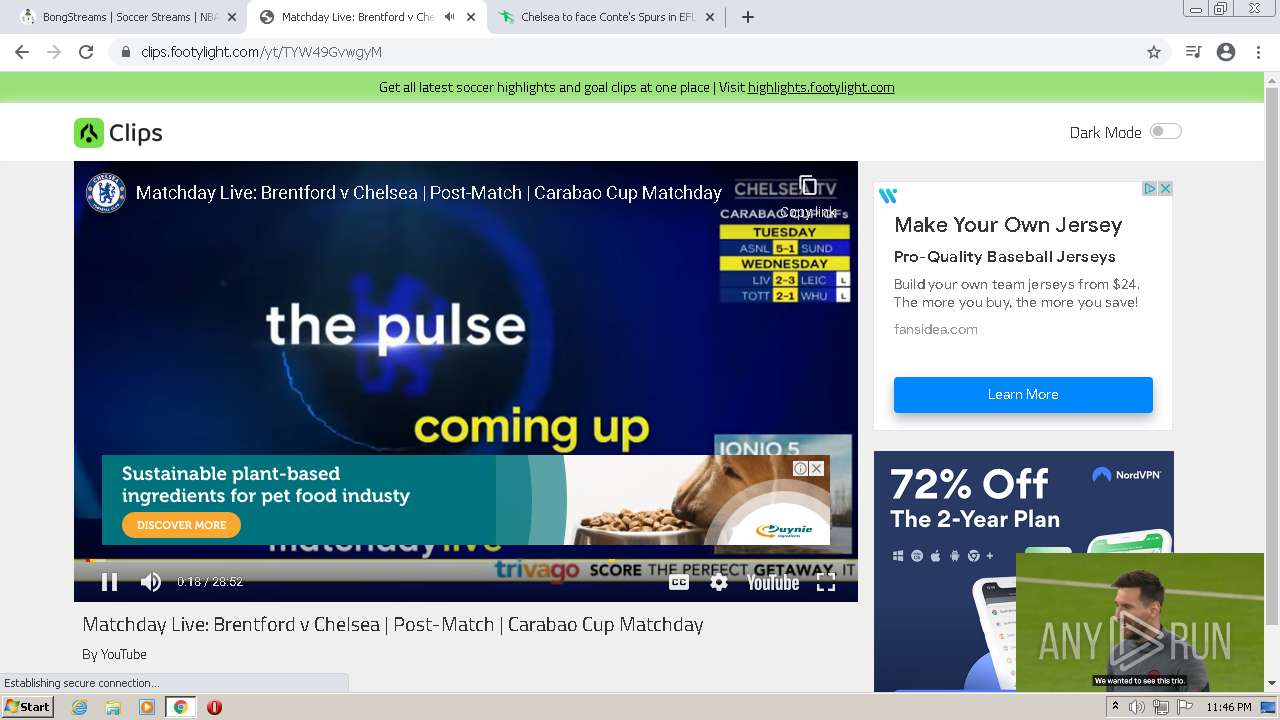Open the media control icon in toolbar
The width and height of the screenshot is (1280, 720).
(x=1193, y=52)
